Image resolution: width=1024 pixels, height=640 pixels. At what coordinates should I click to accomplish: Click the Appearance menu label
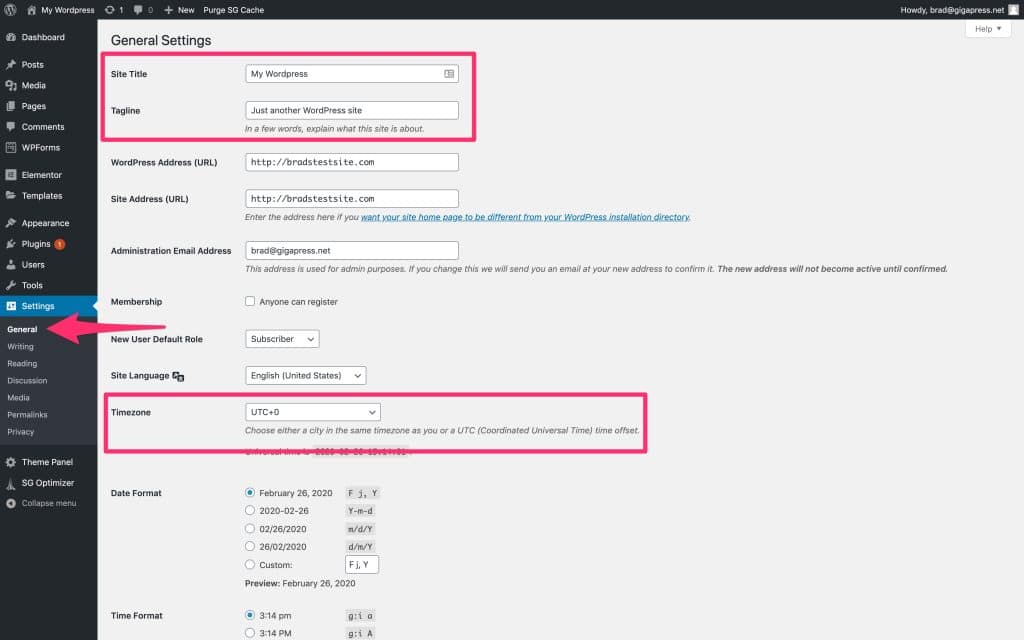[45, 223]
